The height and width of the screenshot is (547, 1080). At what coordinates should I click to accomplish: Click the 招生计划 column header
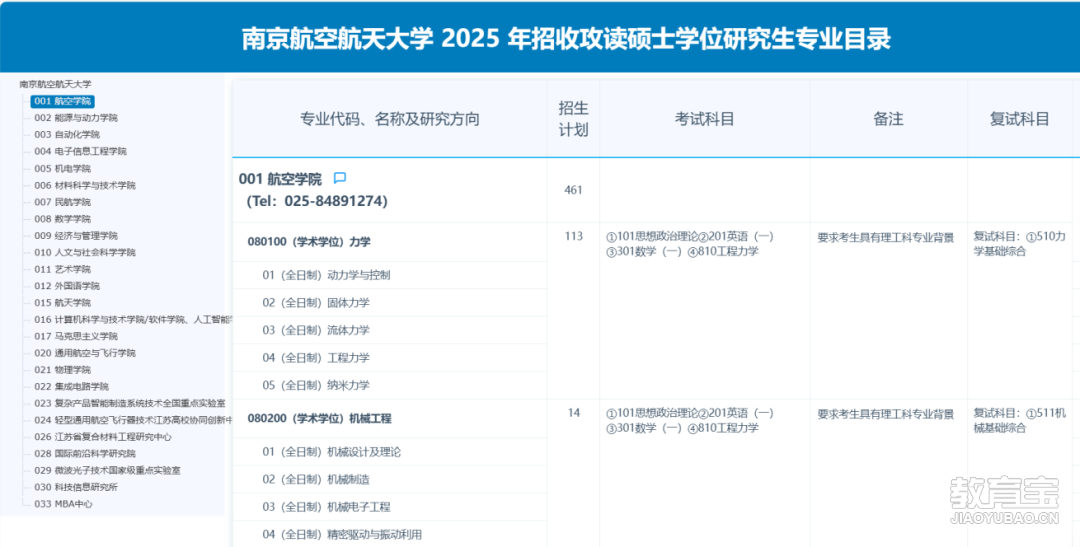[x=573, y=119]
